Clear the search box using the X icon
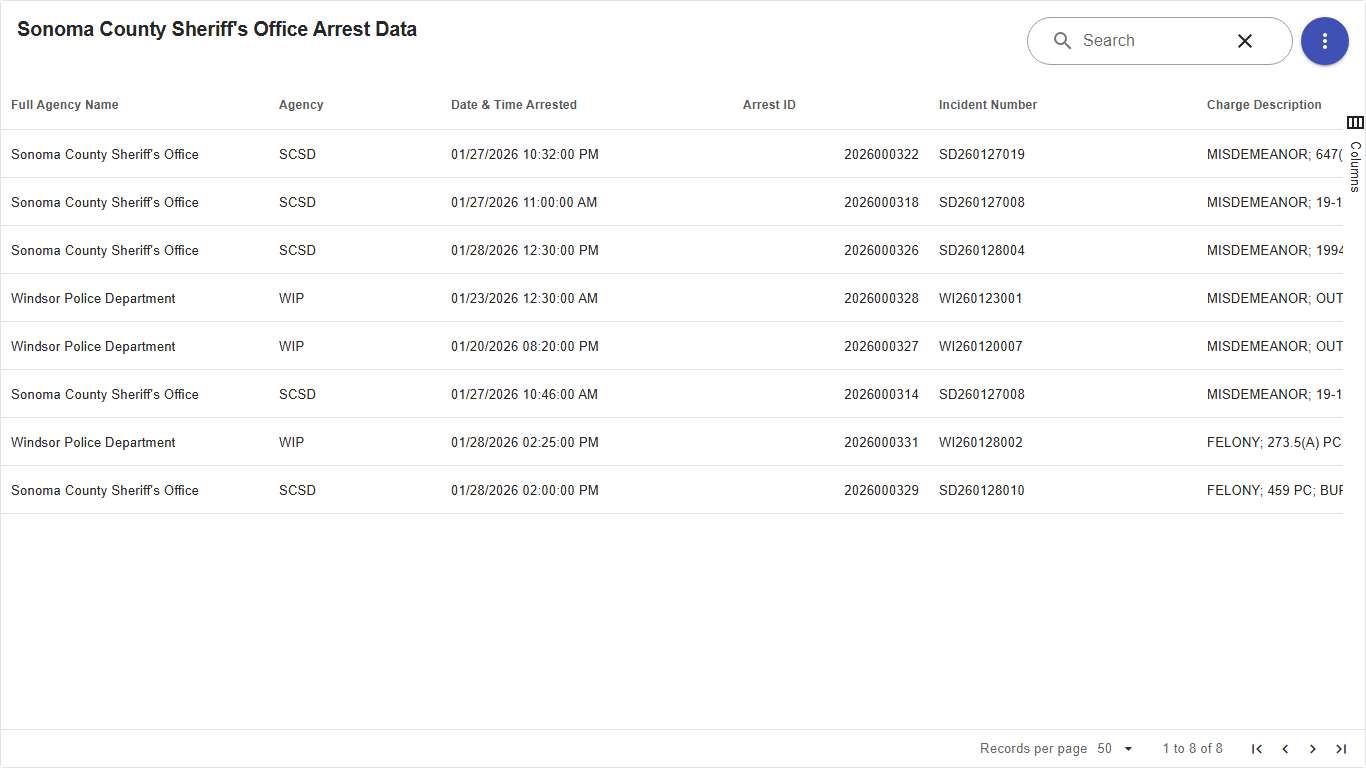 click(x=1244, y=41)
